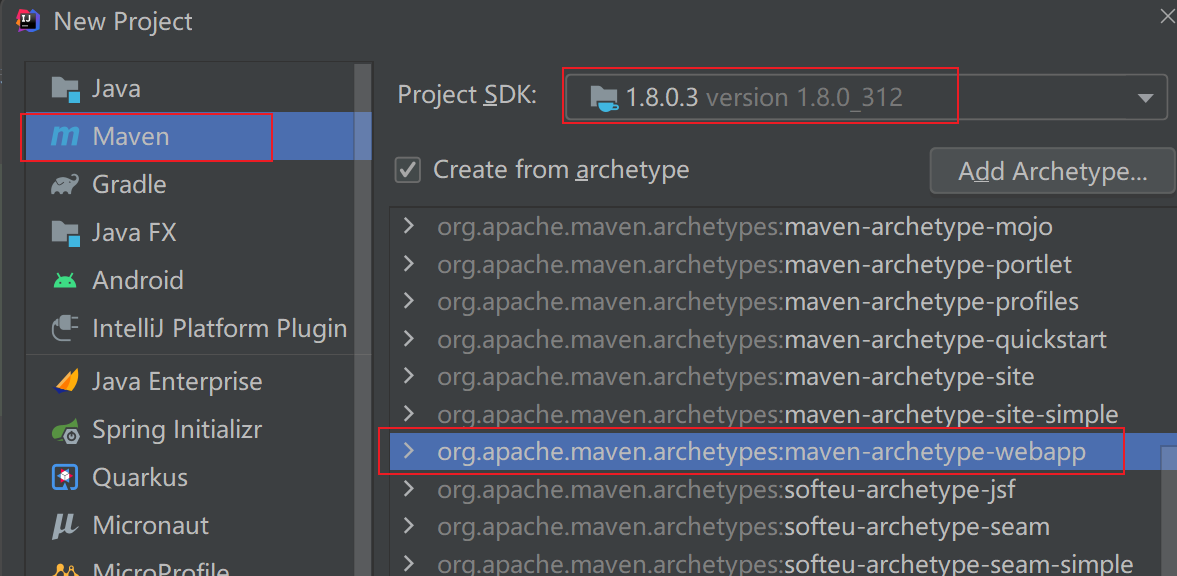This screenshot has height=576, width=1177.
Task: Click the Maven 'm' icon
Action: pos(65,137)
